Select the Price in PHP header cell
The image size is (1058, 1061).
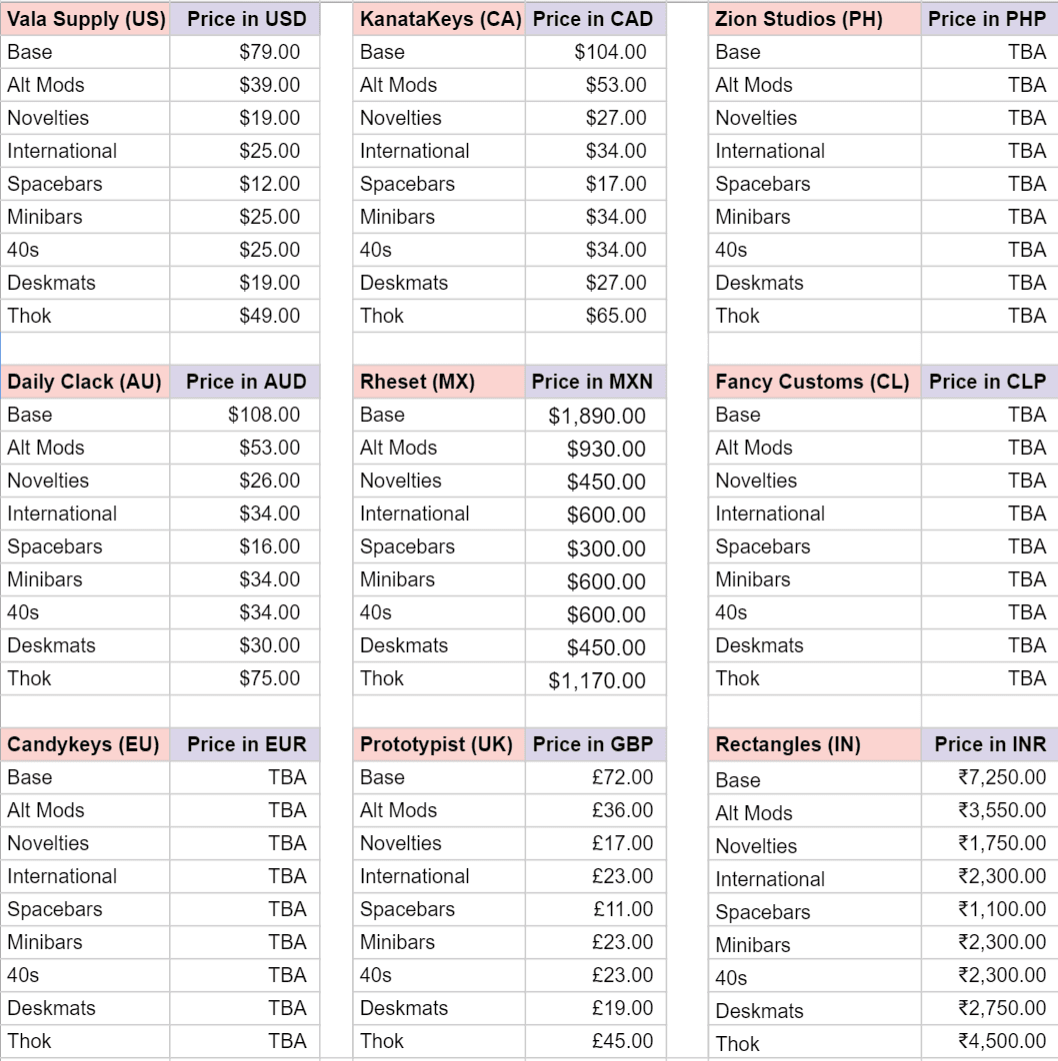pos(986,19)
